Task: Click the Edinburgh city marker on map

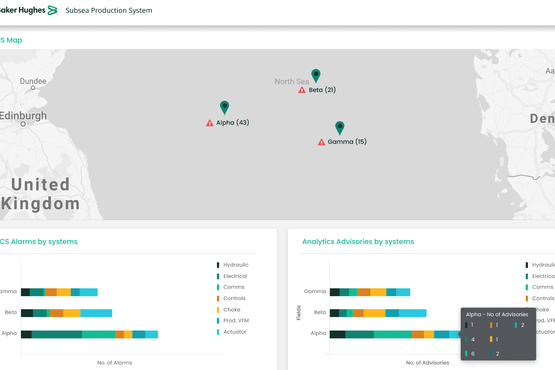Action: coord(23,124)
